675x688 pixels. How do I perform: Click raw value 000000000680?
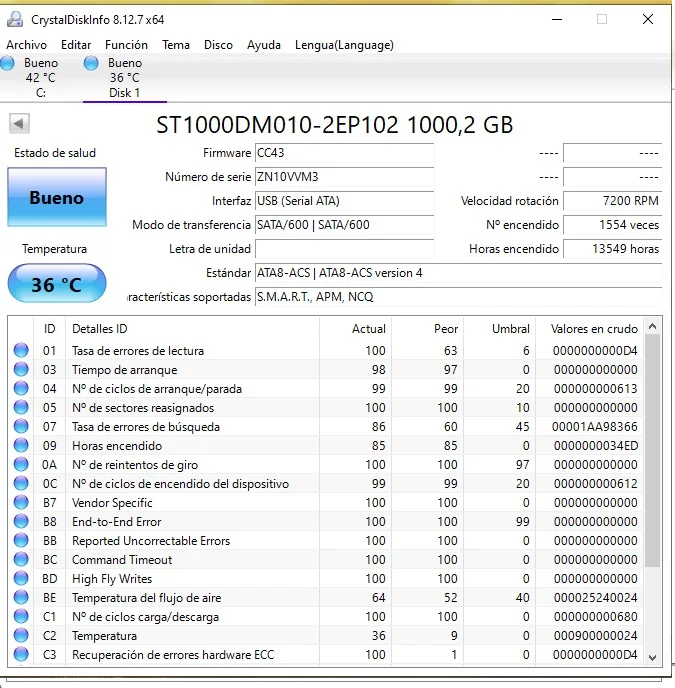[x=595, y=616]
